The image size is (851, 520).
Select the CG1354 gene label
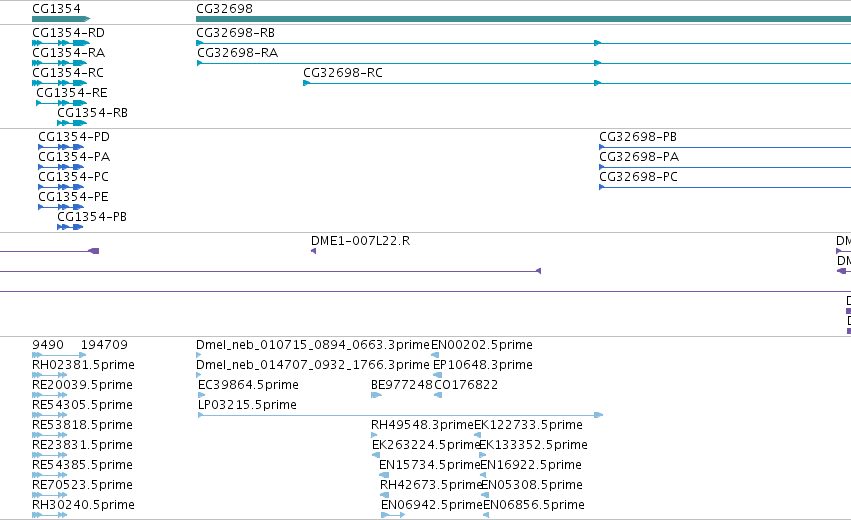click(56, 9)
